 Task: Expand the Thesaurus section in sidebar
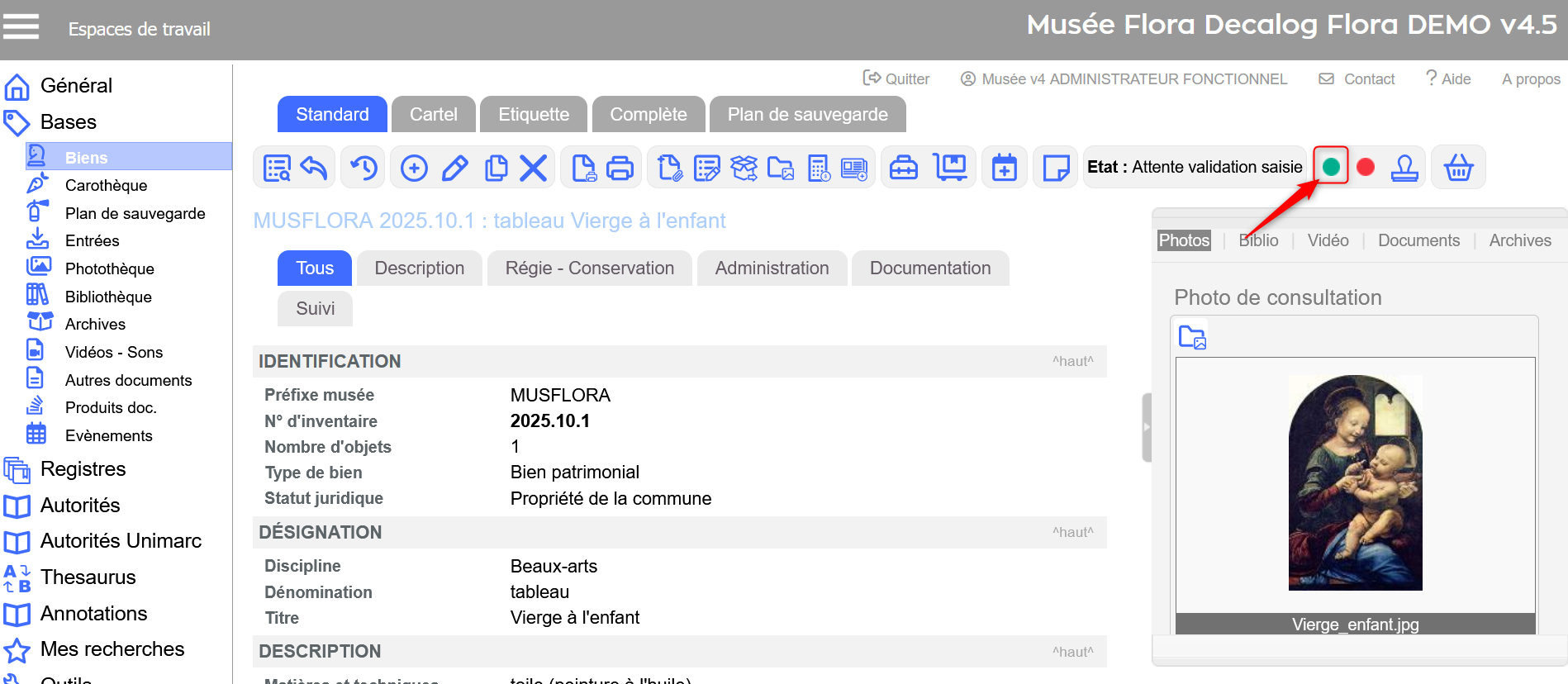pos(88,577)
